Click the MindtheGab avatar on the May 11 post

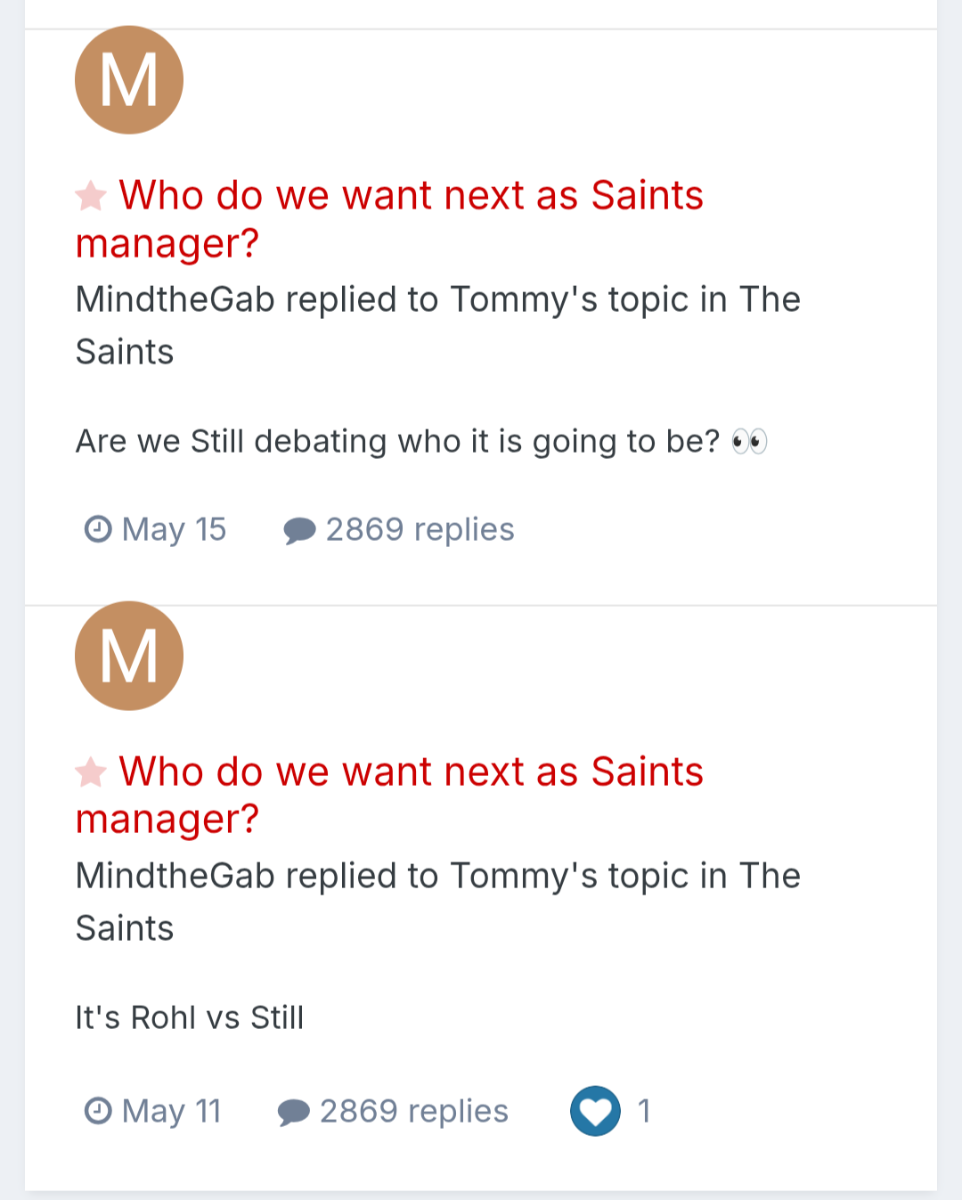click(x=129, y=656)
